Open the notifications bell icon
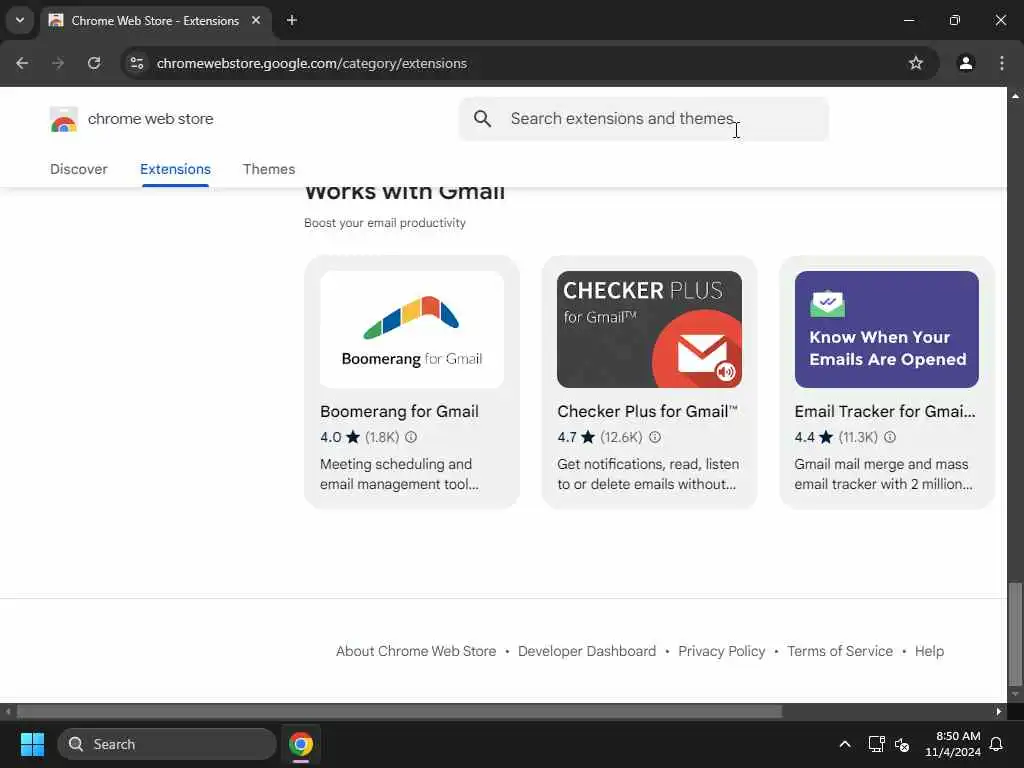Viewport: 1024px width, 768px height. click(x=996, y=744)
